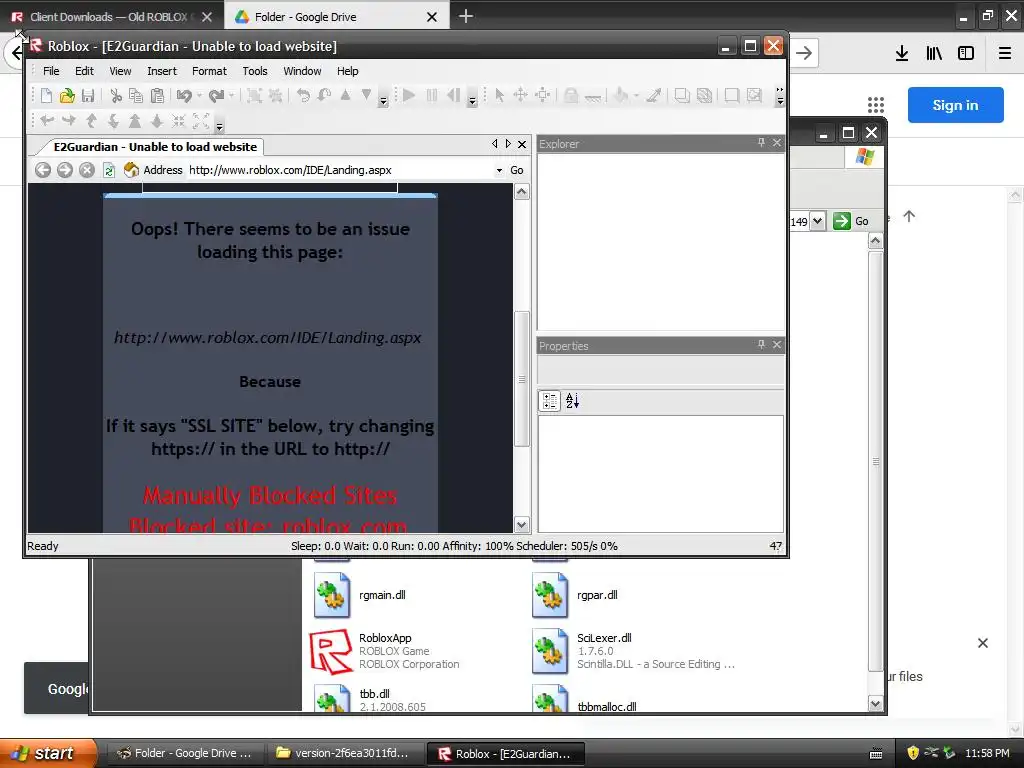Open the Insert menu
1024x768 pixels.
162,71
